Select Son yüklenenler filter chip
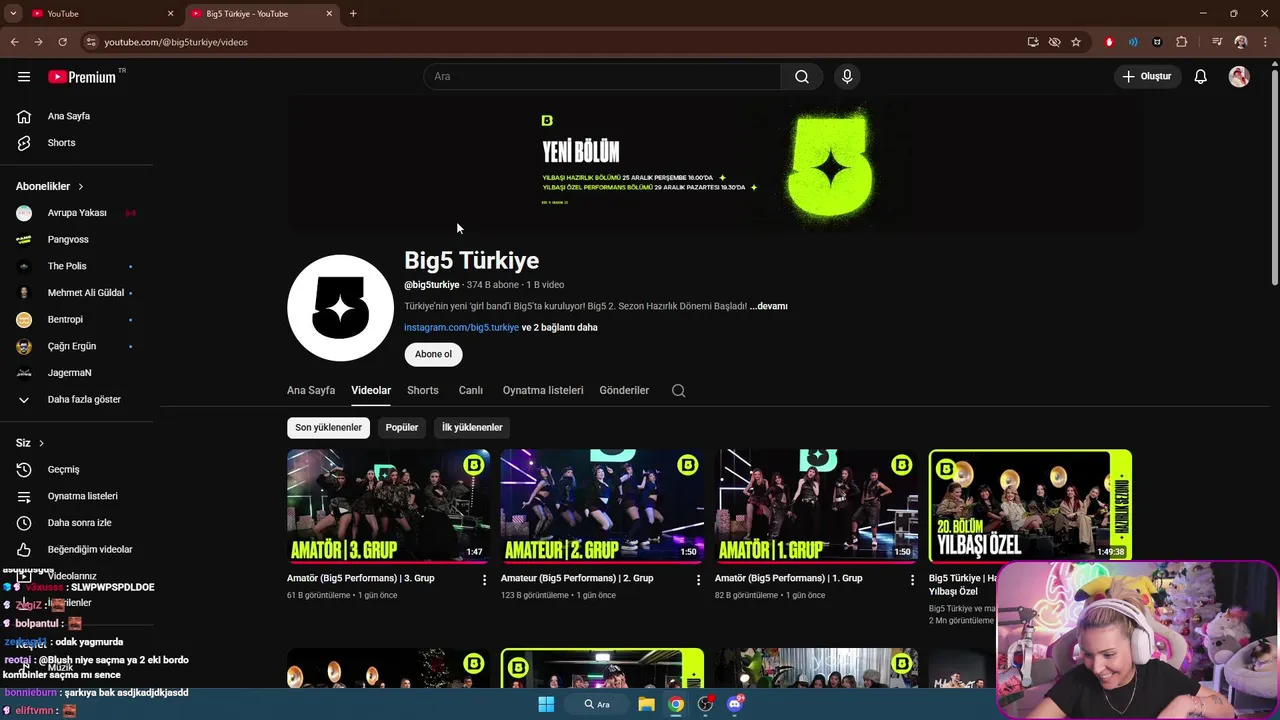 pos(328,427)
